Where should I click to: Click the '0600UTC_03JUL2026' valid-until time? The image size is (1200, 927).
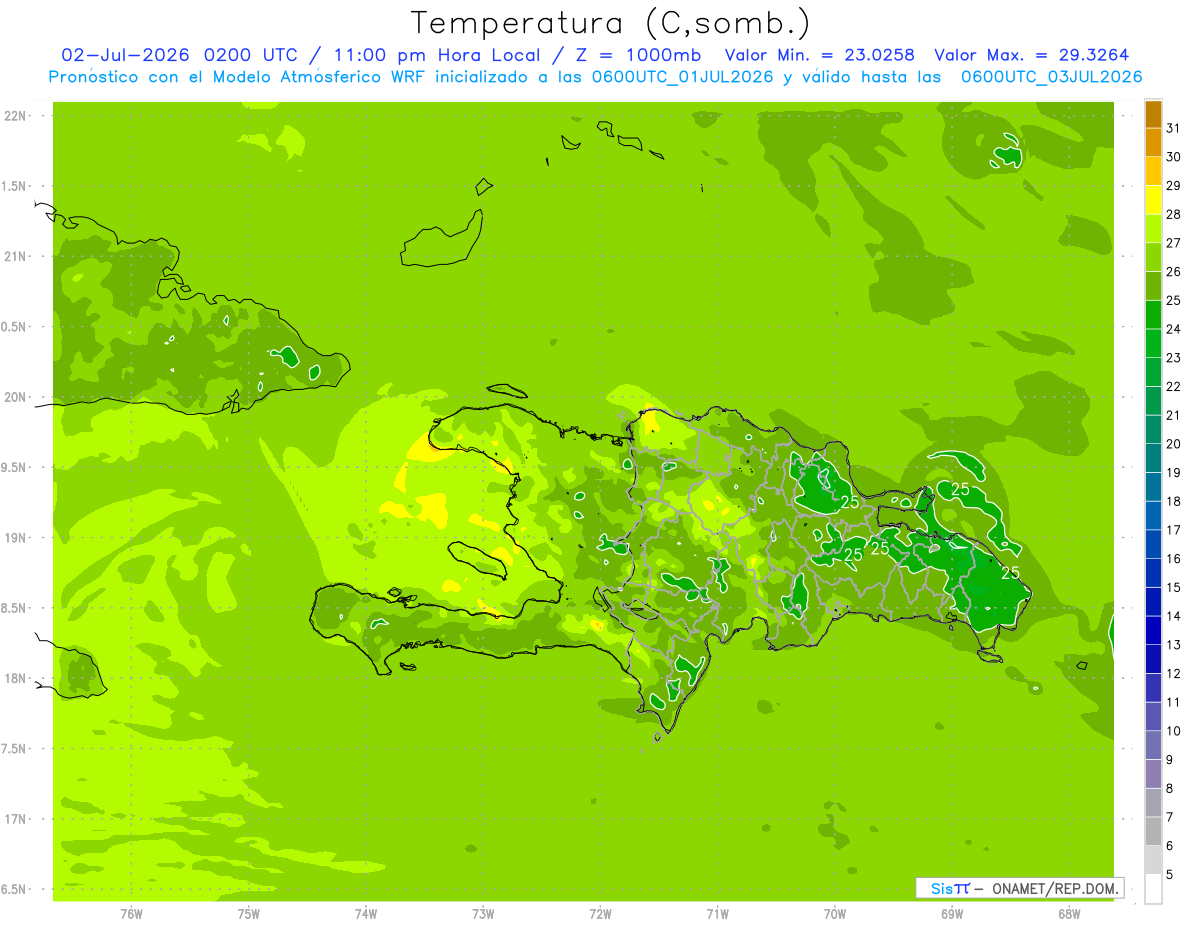(x=1051, y=77)
